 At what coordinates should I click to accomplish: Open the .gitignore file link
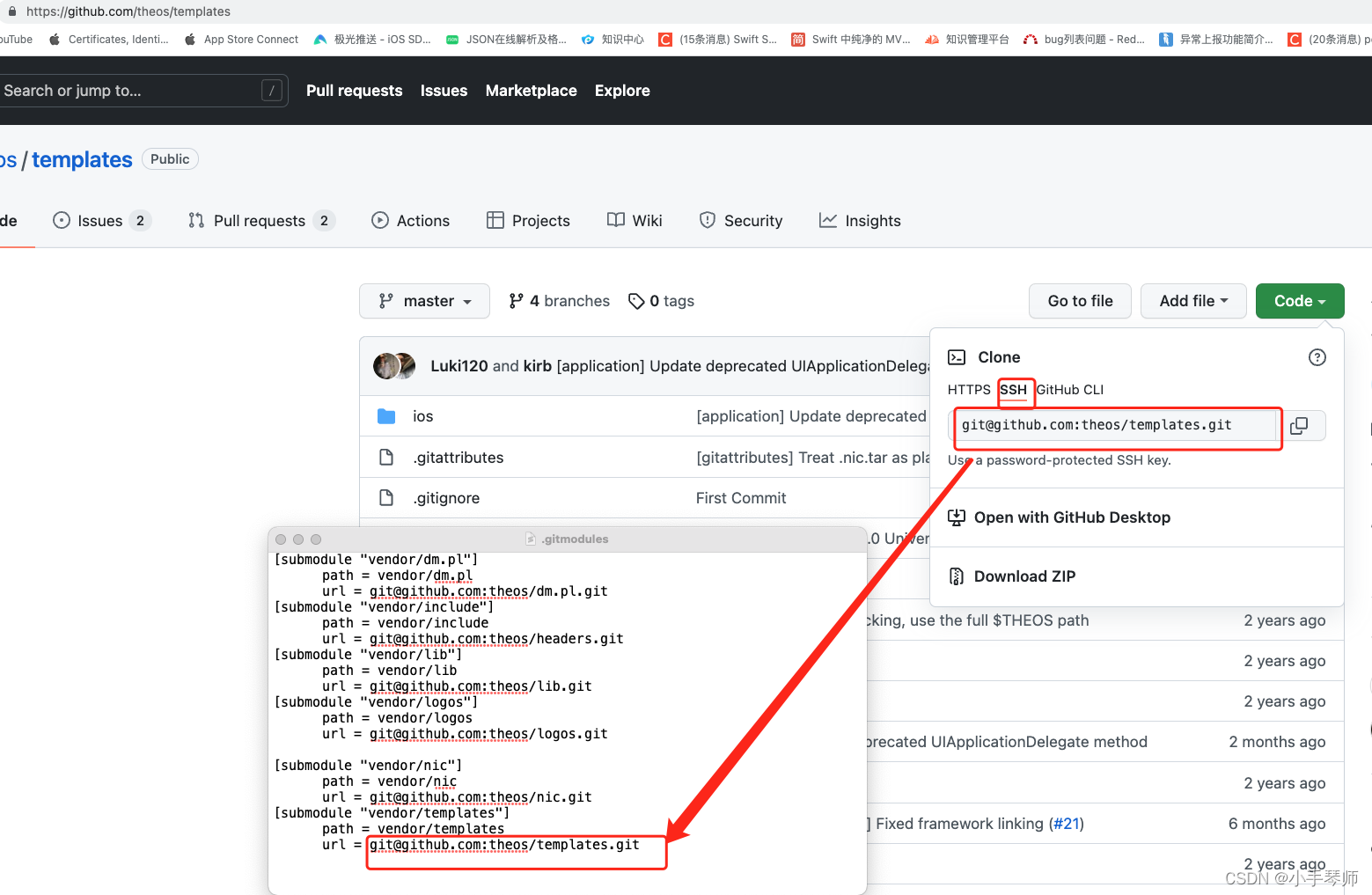click(x=446, y=498)
